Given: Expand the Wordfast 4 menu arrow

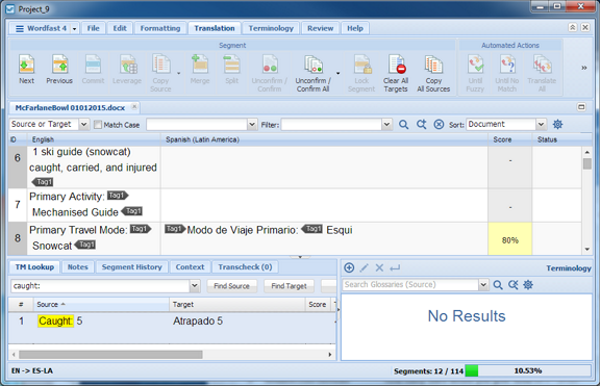Looking at the screenshot, I should [x=75, y=29].
